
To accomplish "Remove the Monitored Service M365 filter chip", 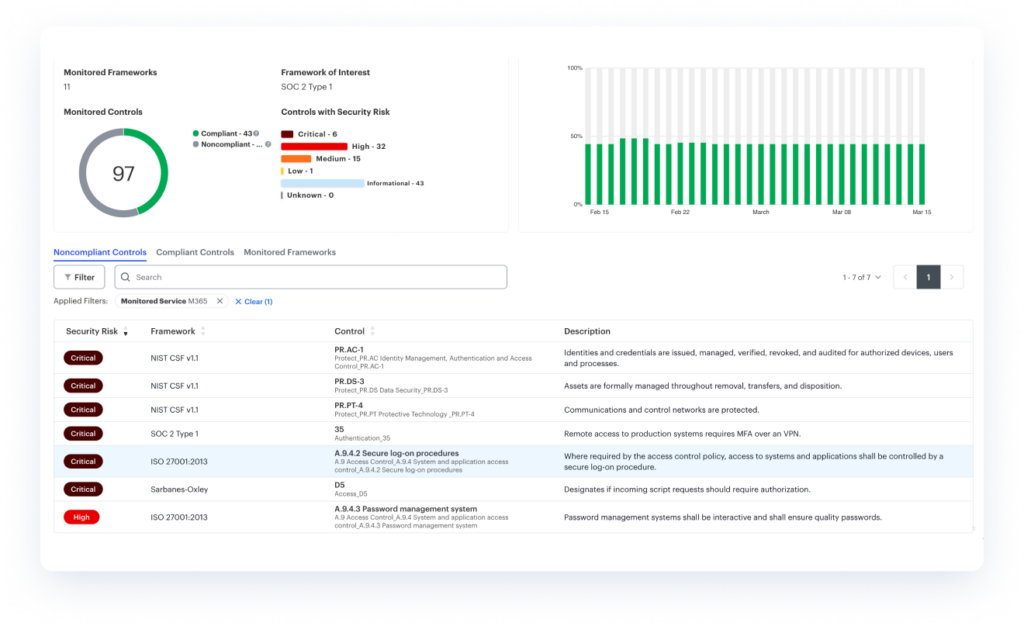I will (x=219, y=301).
